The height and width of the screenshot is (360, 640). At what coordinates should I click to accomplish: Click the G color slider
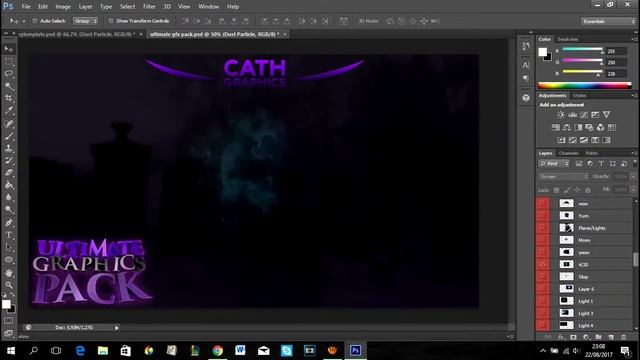583,61
